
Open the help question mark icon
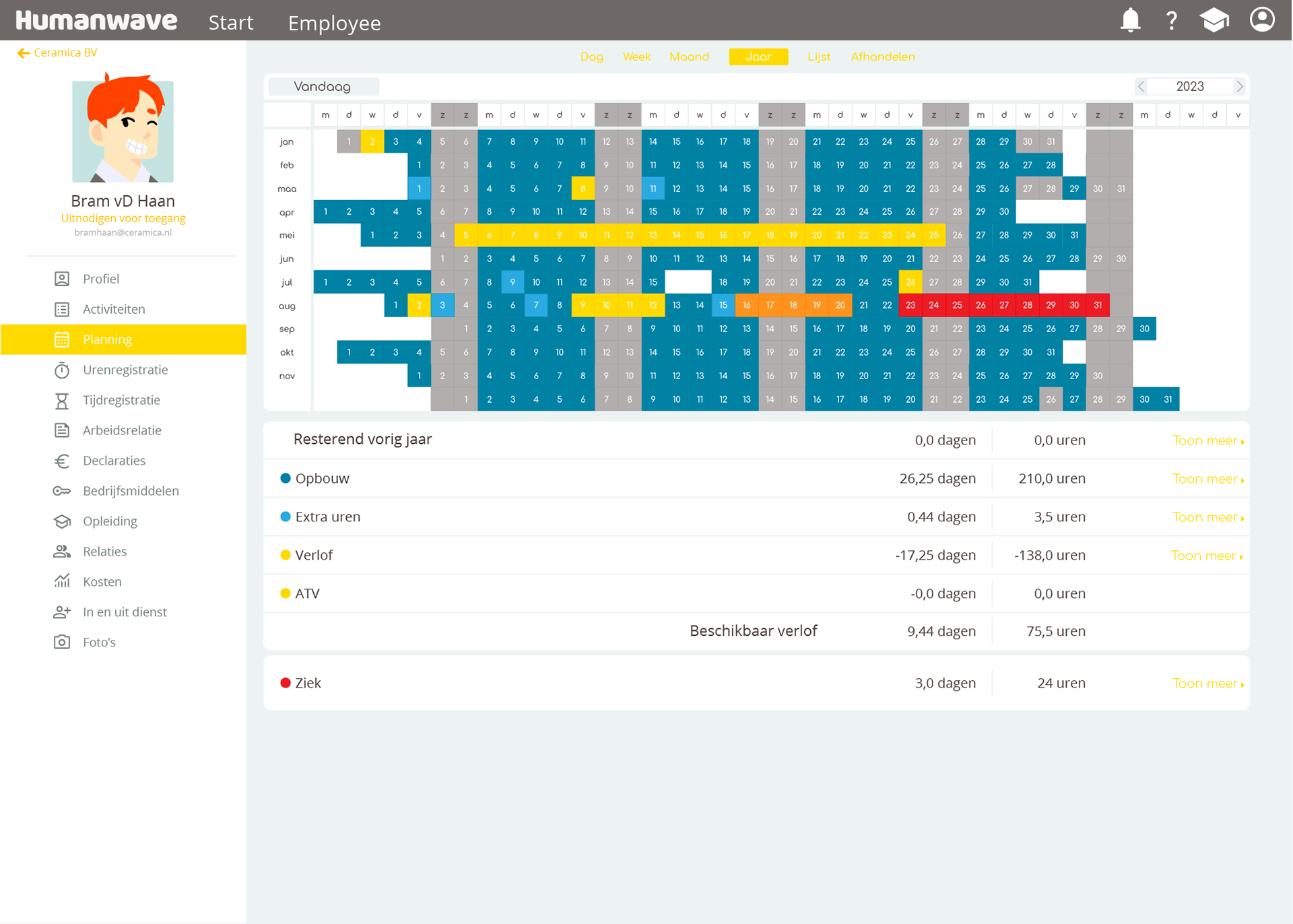pos(1172,20)
